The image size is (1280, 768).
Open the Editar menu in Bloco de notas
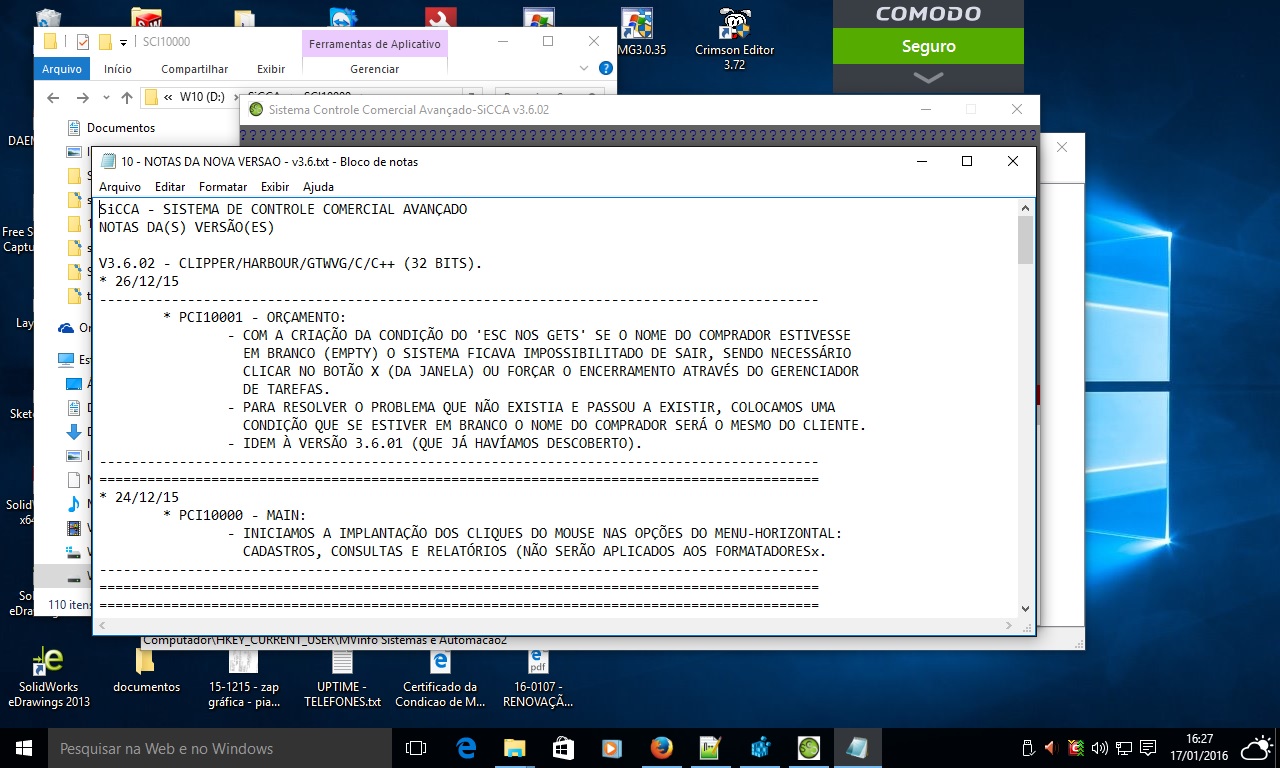pyautogui.click(x=170, y=187)
